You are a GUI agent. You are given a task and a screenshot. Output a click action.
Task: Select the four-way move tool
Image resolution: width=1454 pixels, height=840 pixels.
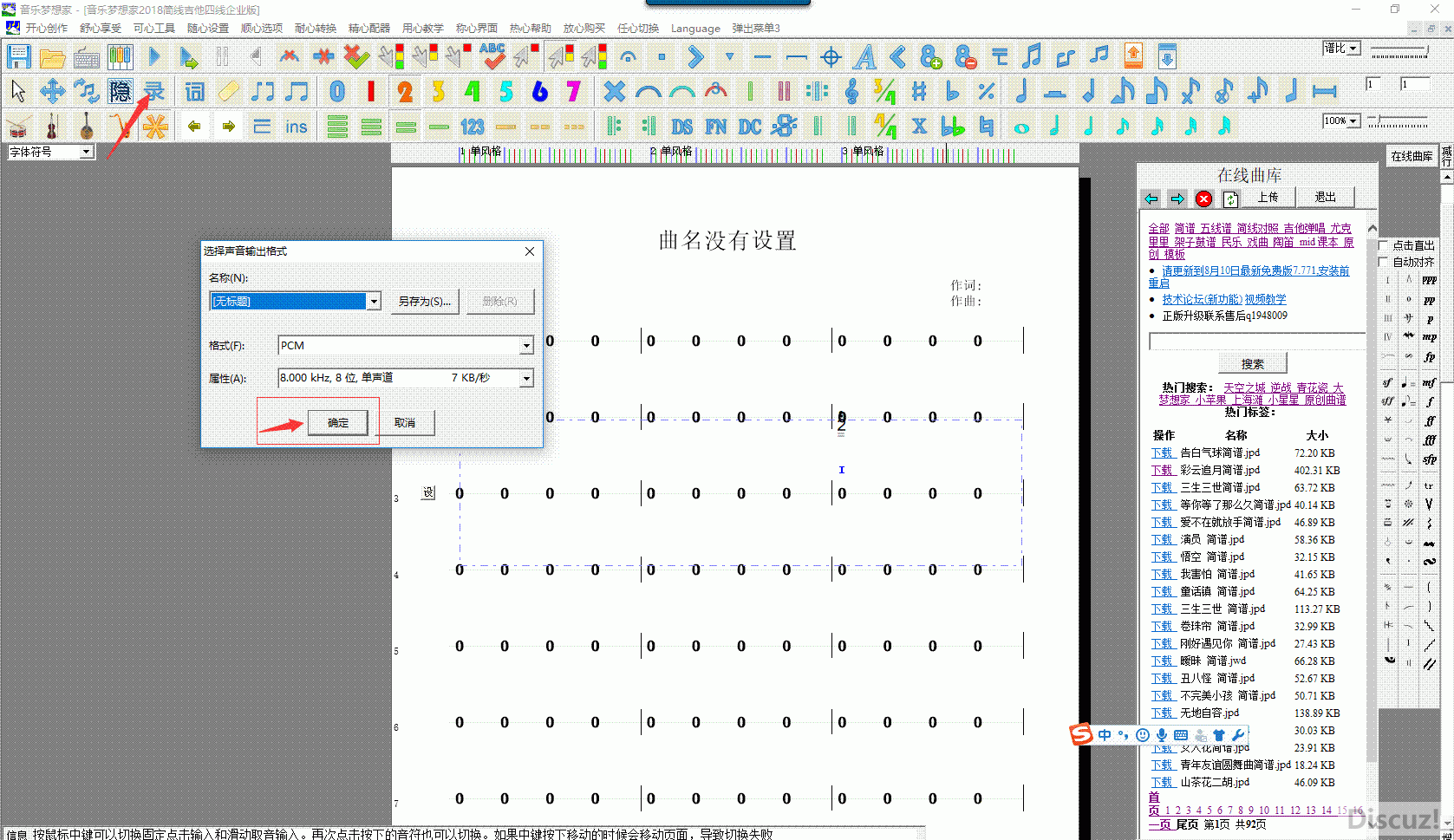(52, 91)
